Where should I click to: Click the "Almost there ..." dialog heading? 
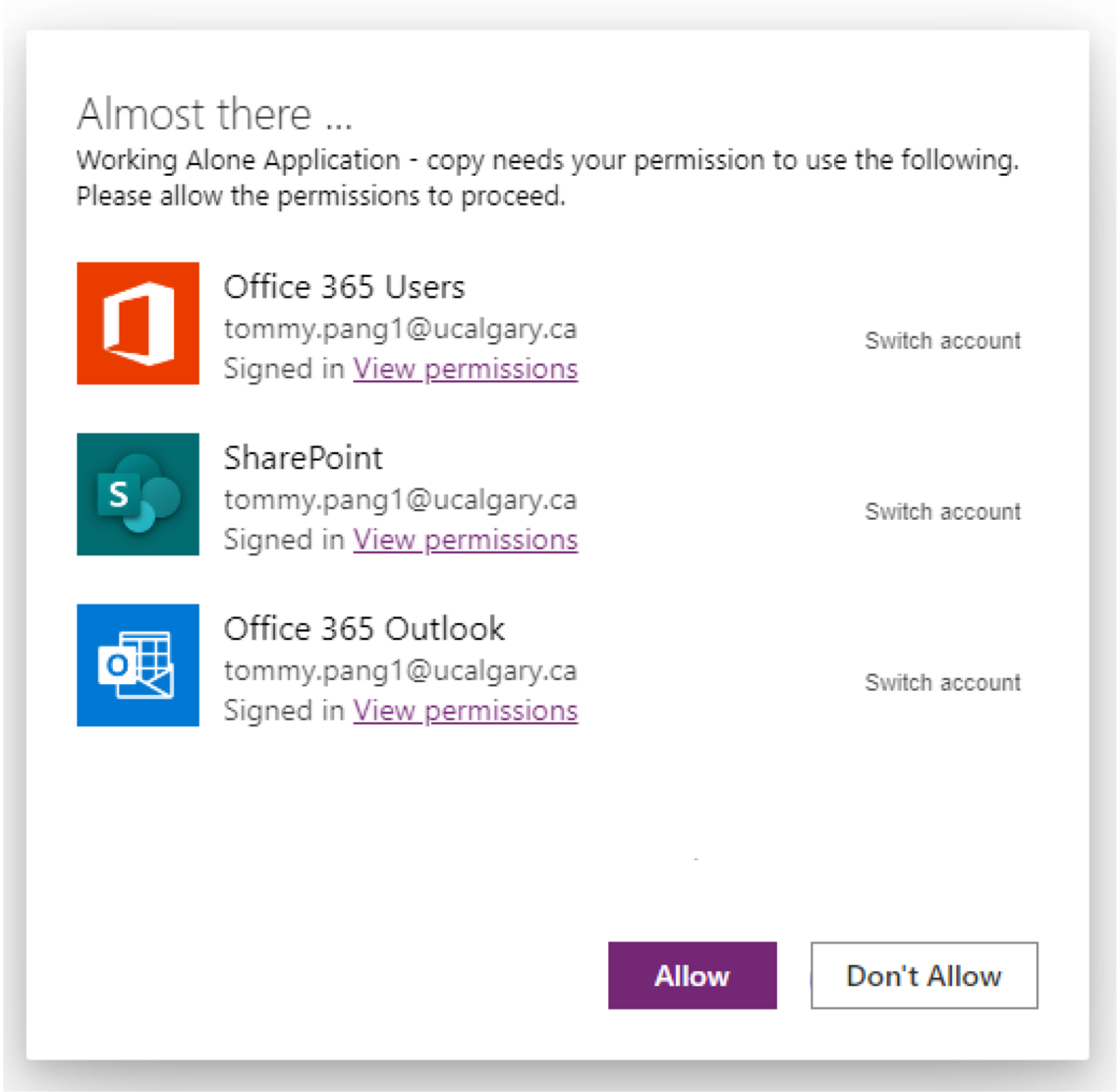click(214, 115)
